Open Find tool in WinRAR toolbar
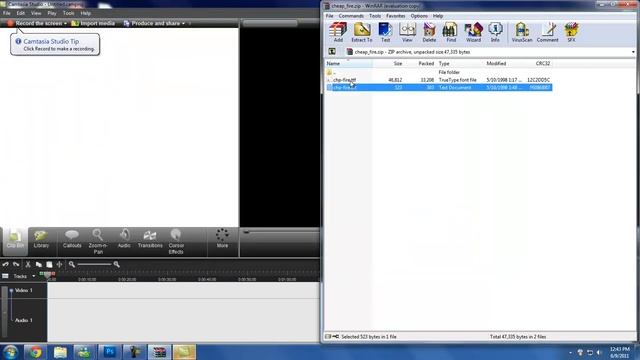Screen dimensions: 640x360 [451, 32]
